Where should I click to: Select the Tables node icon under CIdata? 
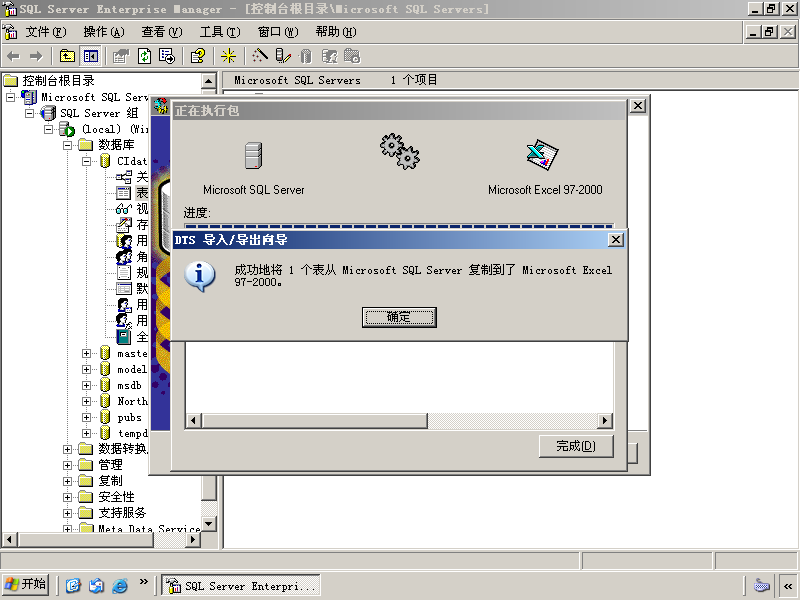(x=123, y=193)
